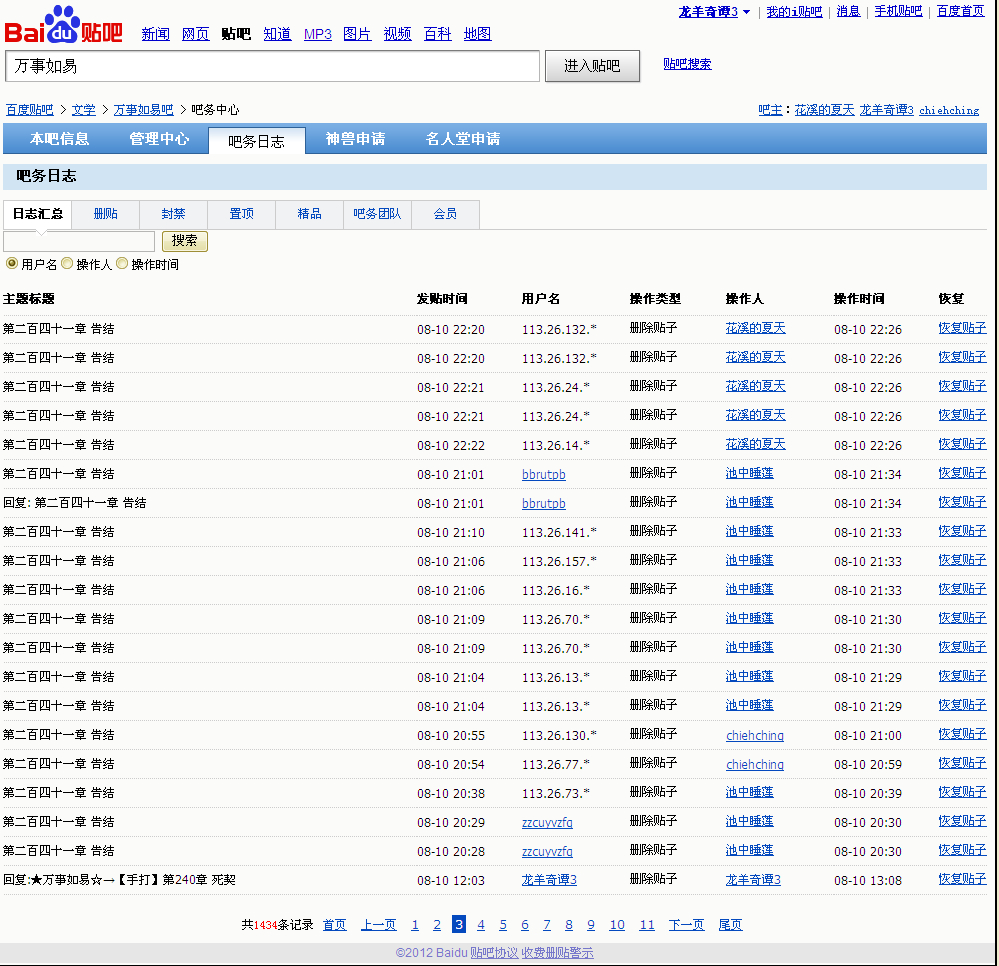Image resolution: width=999 pixels, height=966 pixels.
Task: Go to 网页 in the top navigation
Action: [196, 34]
